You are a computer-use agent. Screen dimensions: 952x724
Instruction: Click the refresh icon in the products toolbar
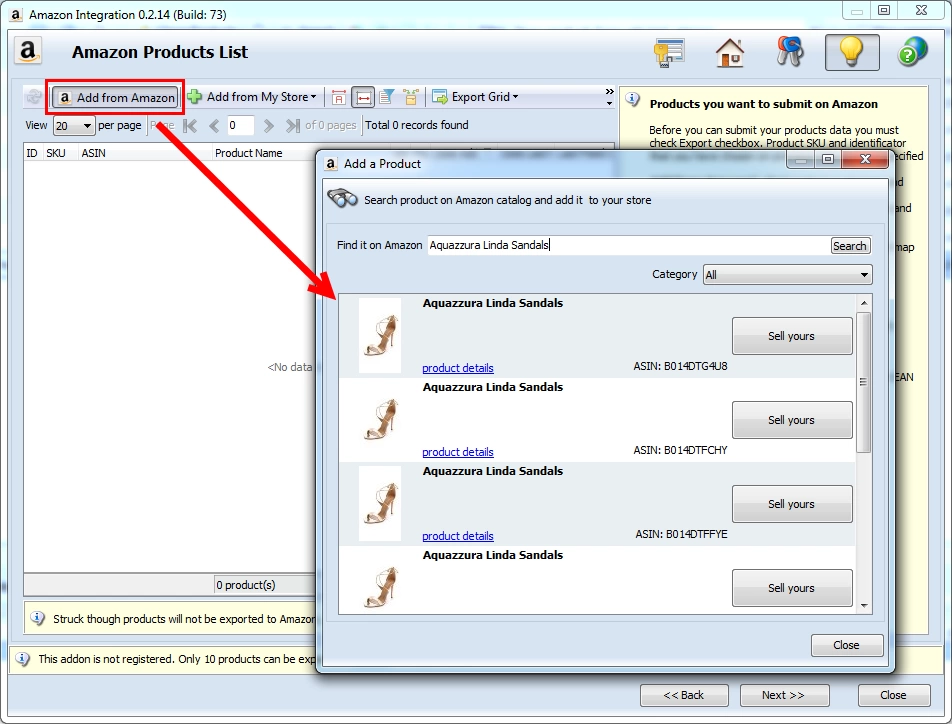[34, 97]
